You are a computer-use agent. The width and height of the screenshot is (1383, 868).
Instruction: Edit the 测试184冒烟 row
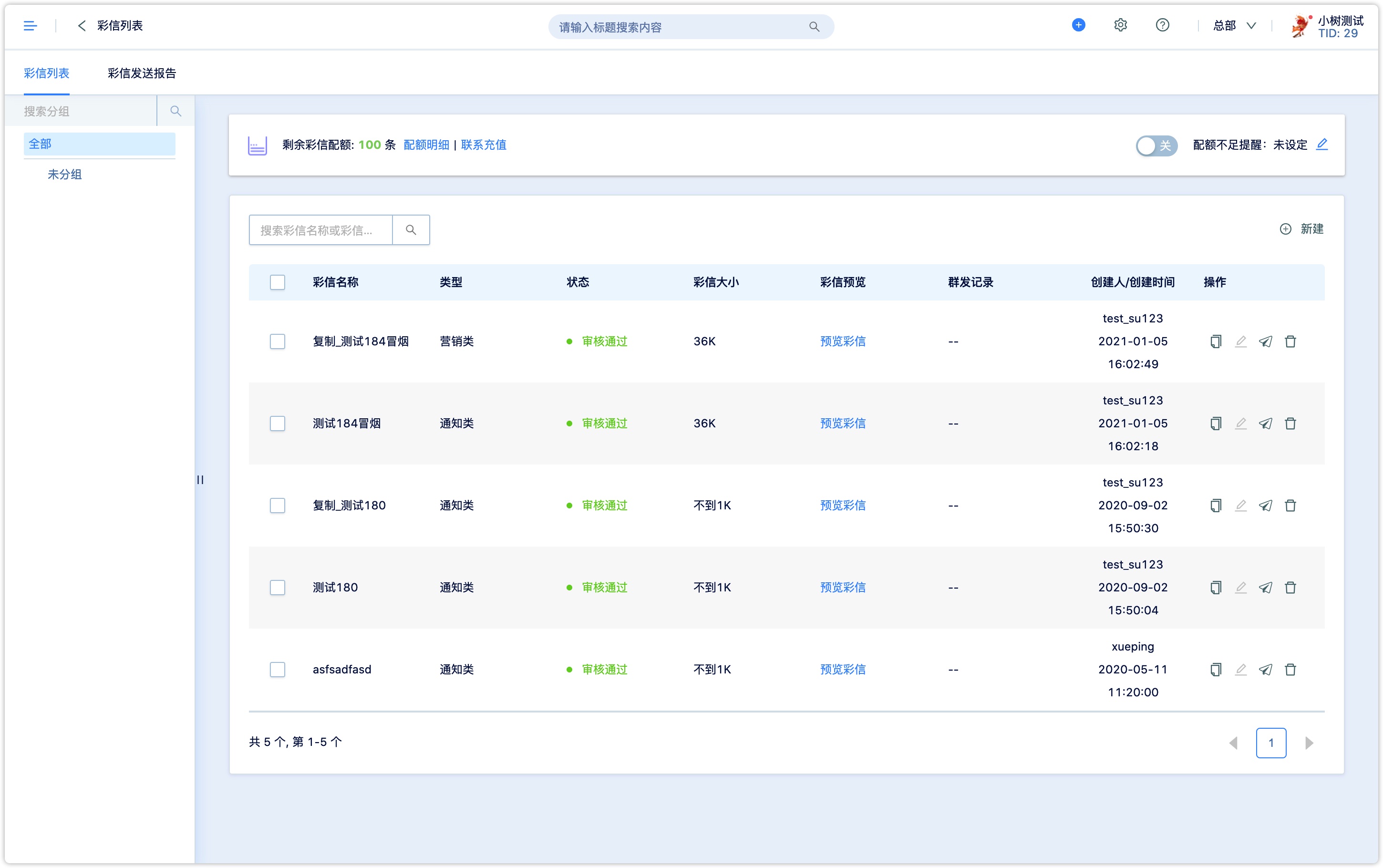(1240, 424)
